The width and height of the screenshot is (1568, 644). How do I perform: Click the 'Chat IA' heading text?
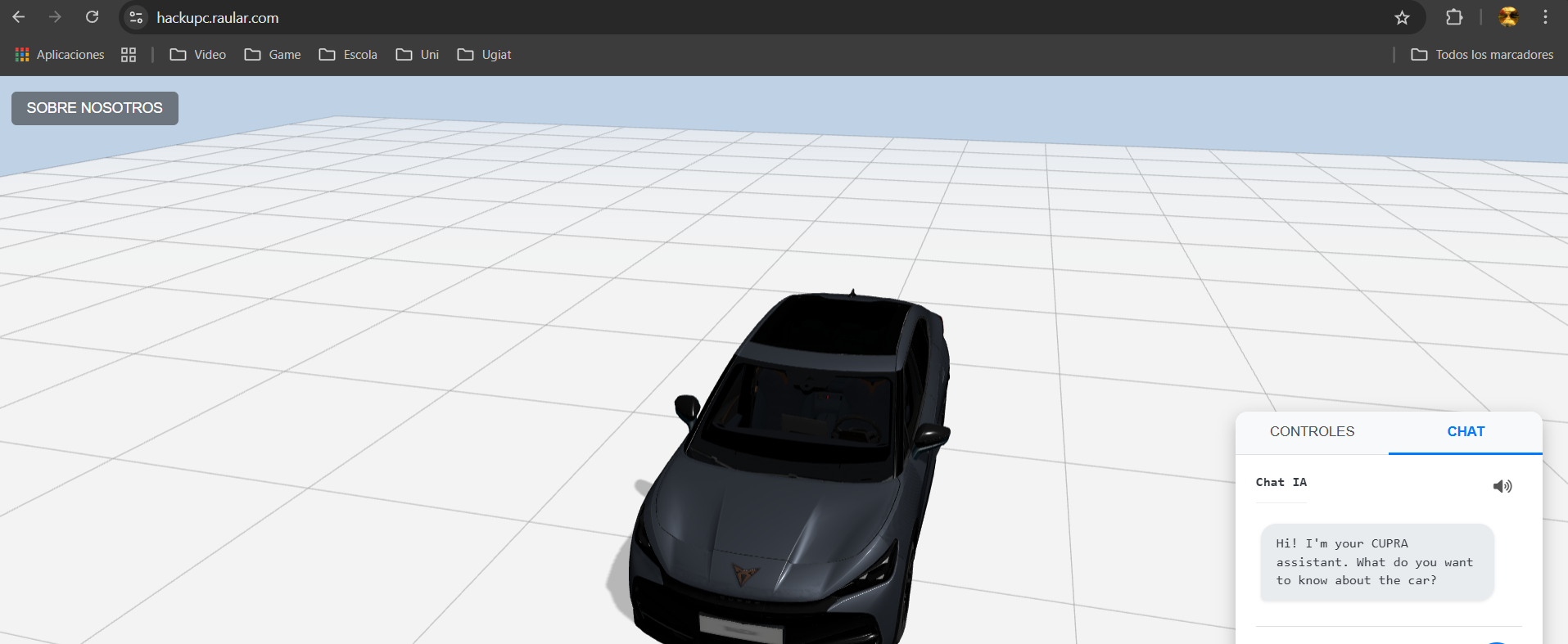(x=1281, y=482)
